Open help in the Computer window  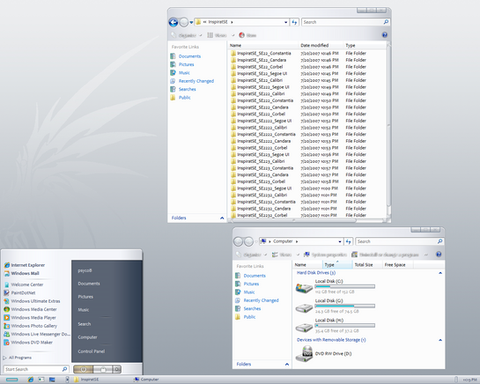pyautogui.click(x=439, y=254)
